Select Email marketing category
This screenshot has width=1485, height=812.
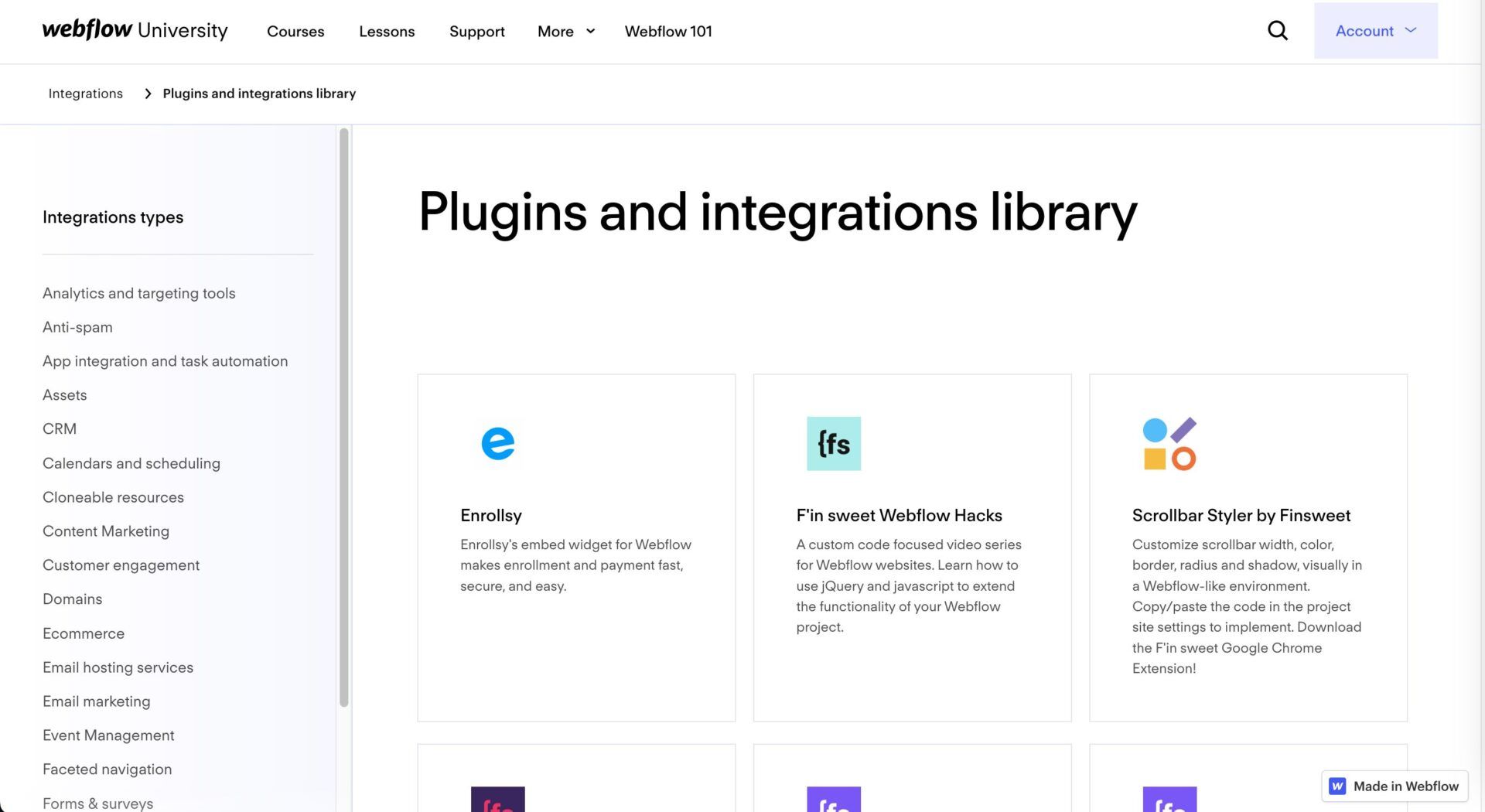tap(97, 701)
